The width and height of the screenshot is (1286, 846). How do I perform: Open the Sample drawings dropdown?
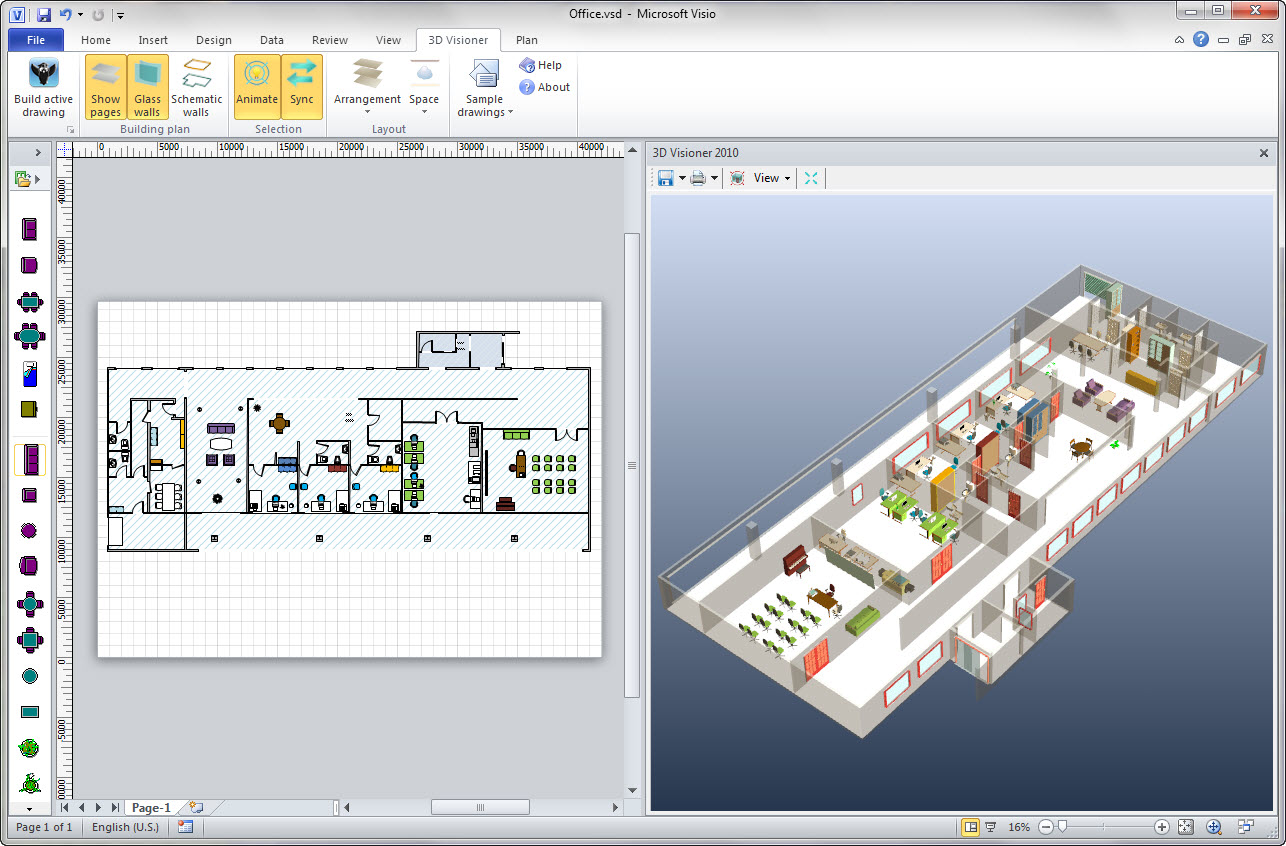[x=485, y=87]
